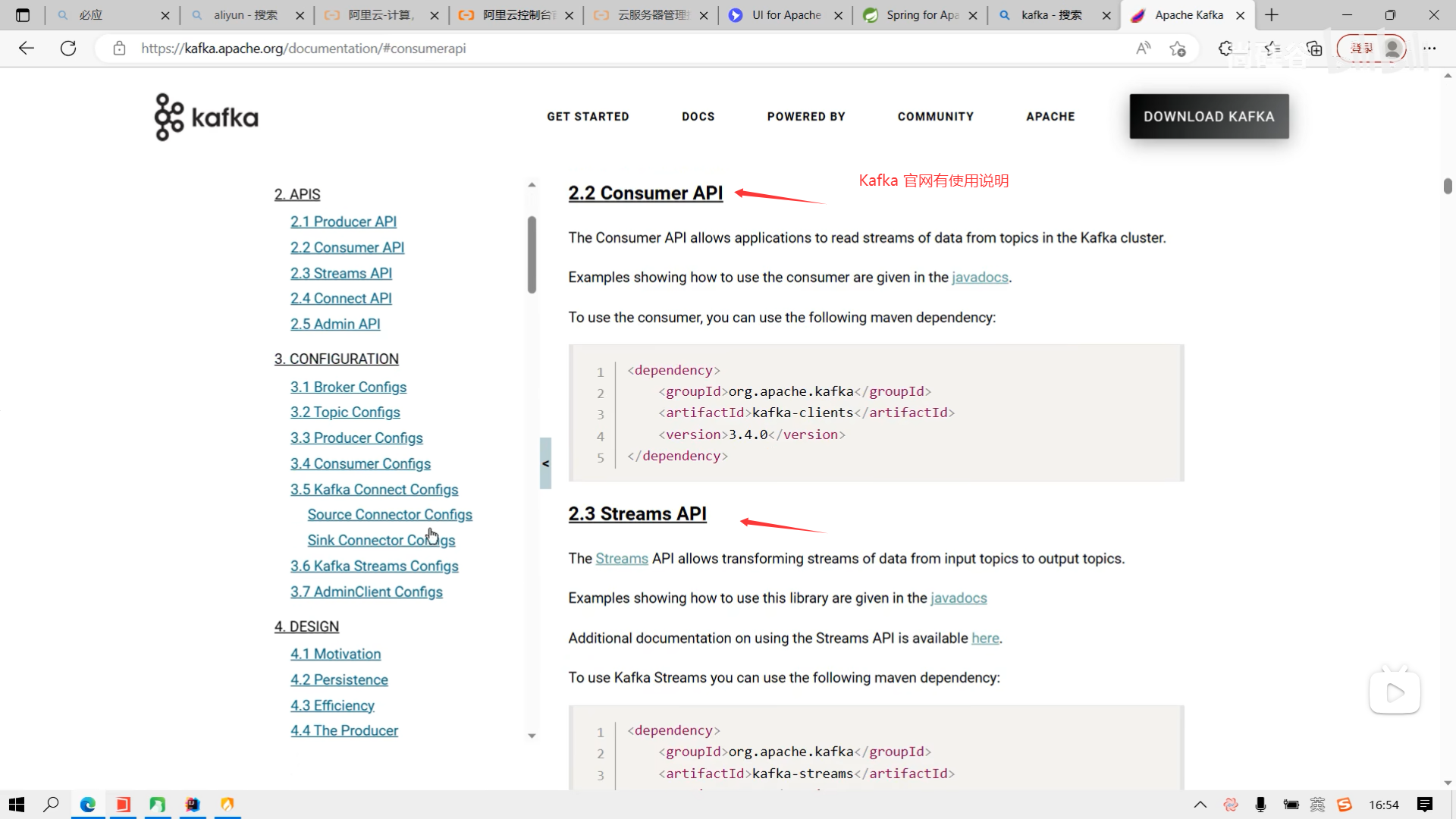The height and width of the screenshot is (819, 1456).
Task: Add this page to favorites star icon
Action: (1177, 49)
